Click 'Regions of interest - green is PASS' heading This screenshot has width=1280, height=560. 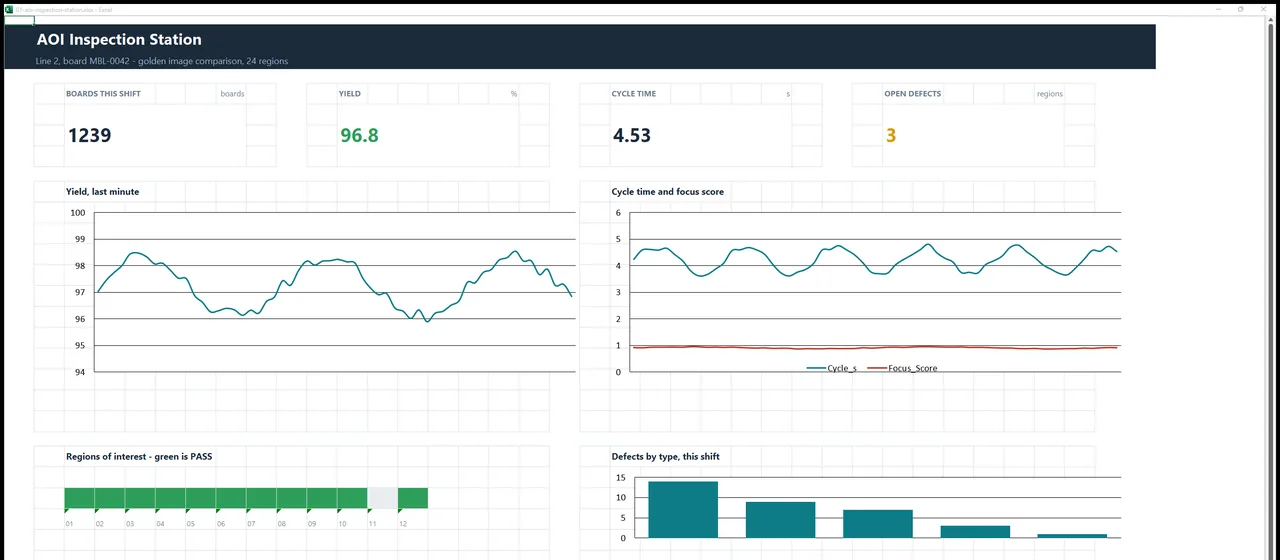[139, 456]
